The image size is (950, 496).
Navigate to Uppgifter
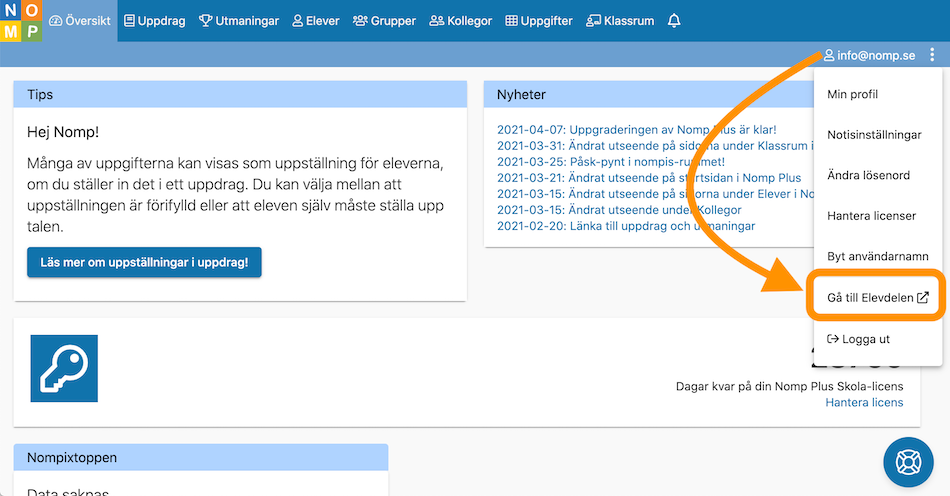click(539, 21)
